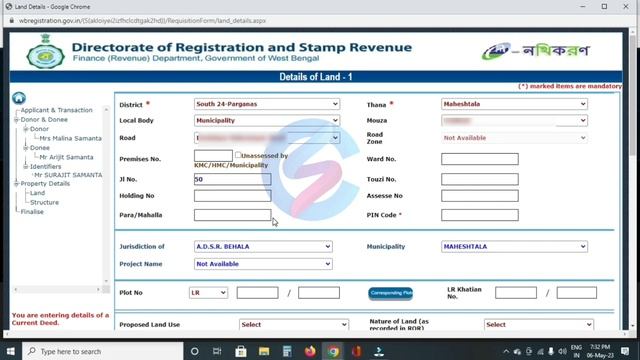Open the Structure item in tree
640x360 pixels.
click(44, 202)
